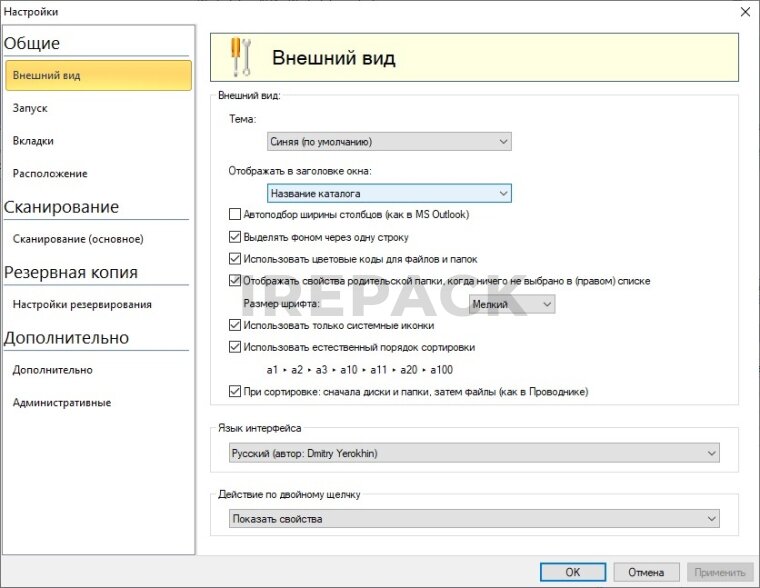
Task: Uncheck Отображать свойства родительской папки option
Action: coord(235,281)
